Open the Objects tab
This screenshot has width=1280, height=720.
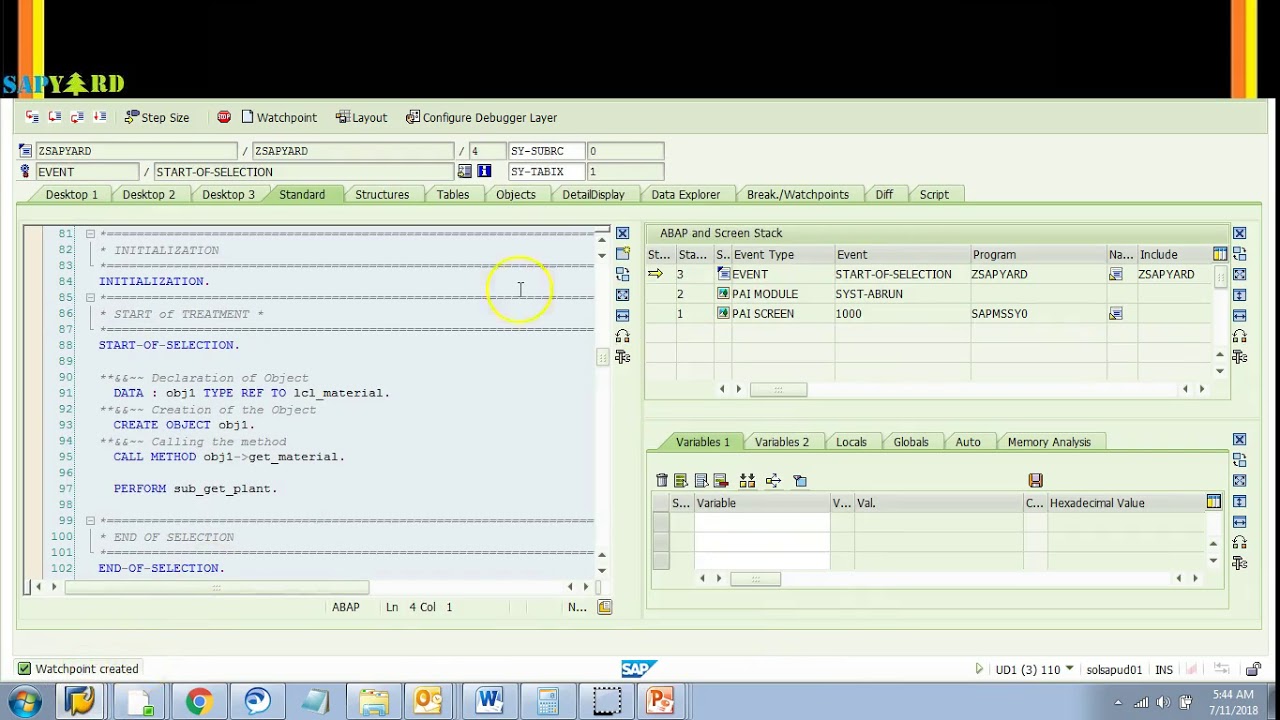click(x=516, y=194)
